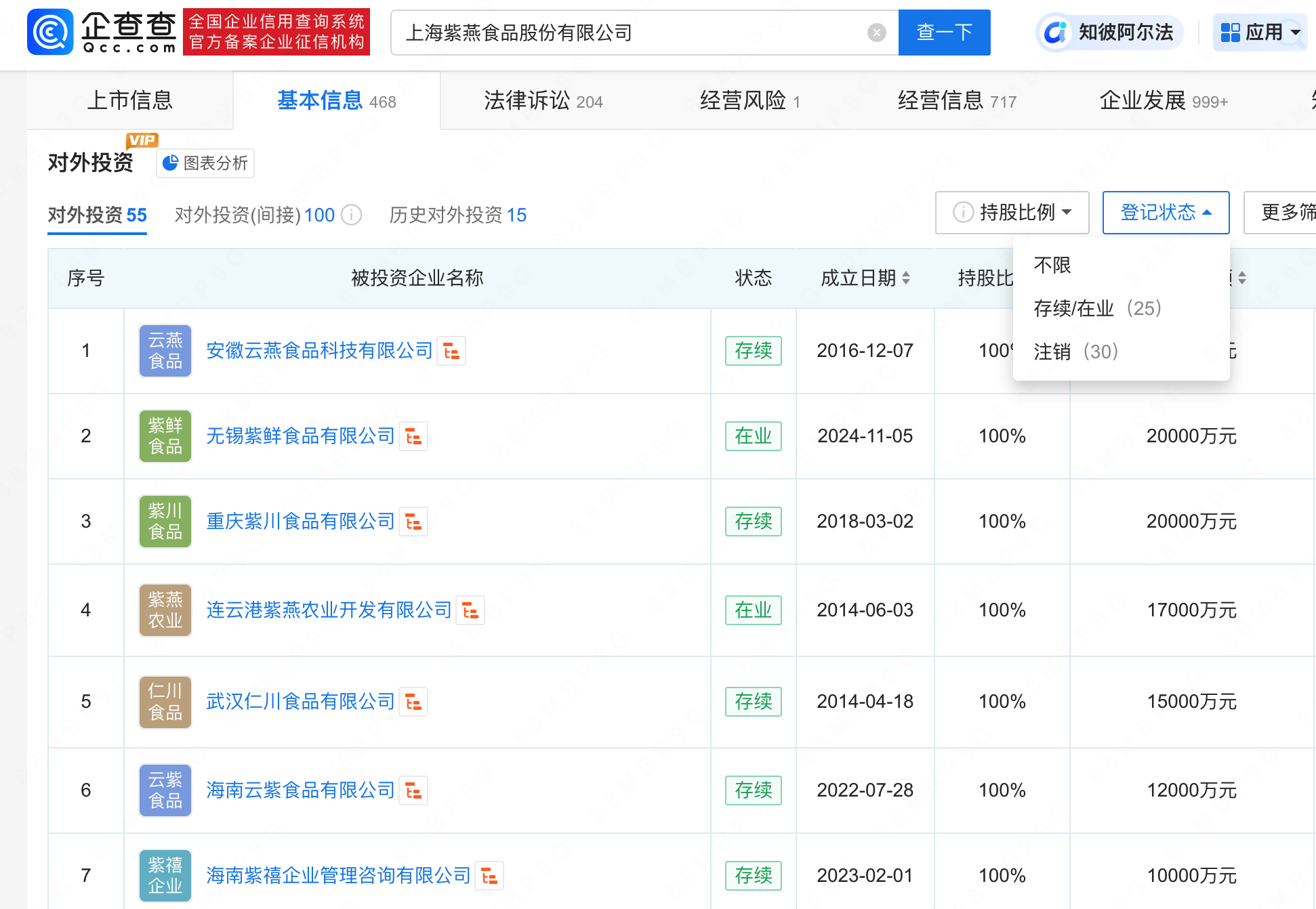Click 在业 status tag for 连云港紫燕农业
This screenshot has width=1316, height=909.
pos(754,610)
